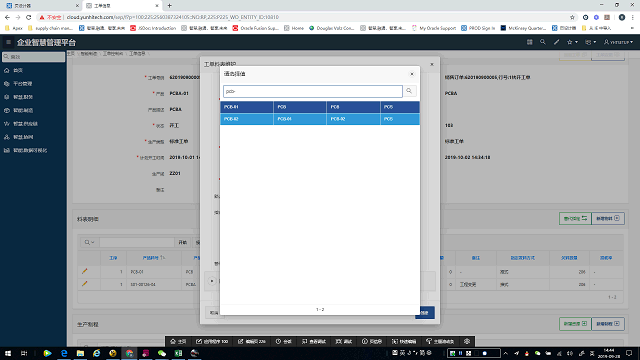Open My Oracle Support bookmark
Viewport: 640px width, 360px height.
(x=434, y=28)
